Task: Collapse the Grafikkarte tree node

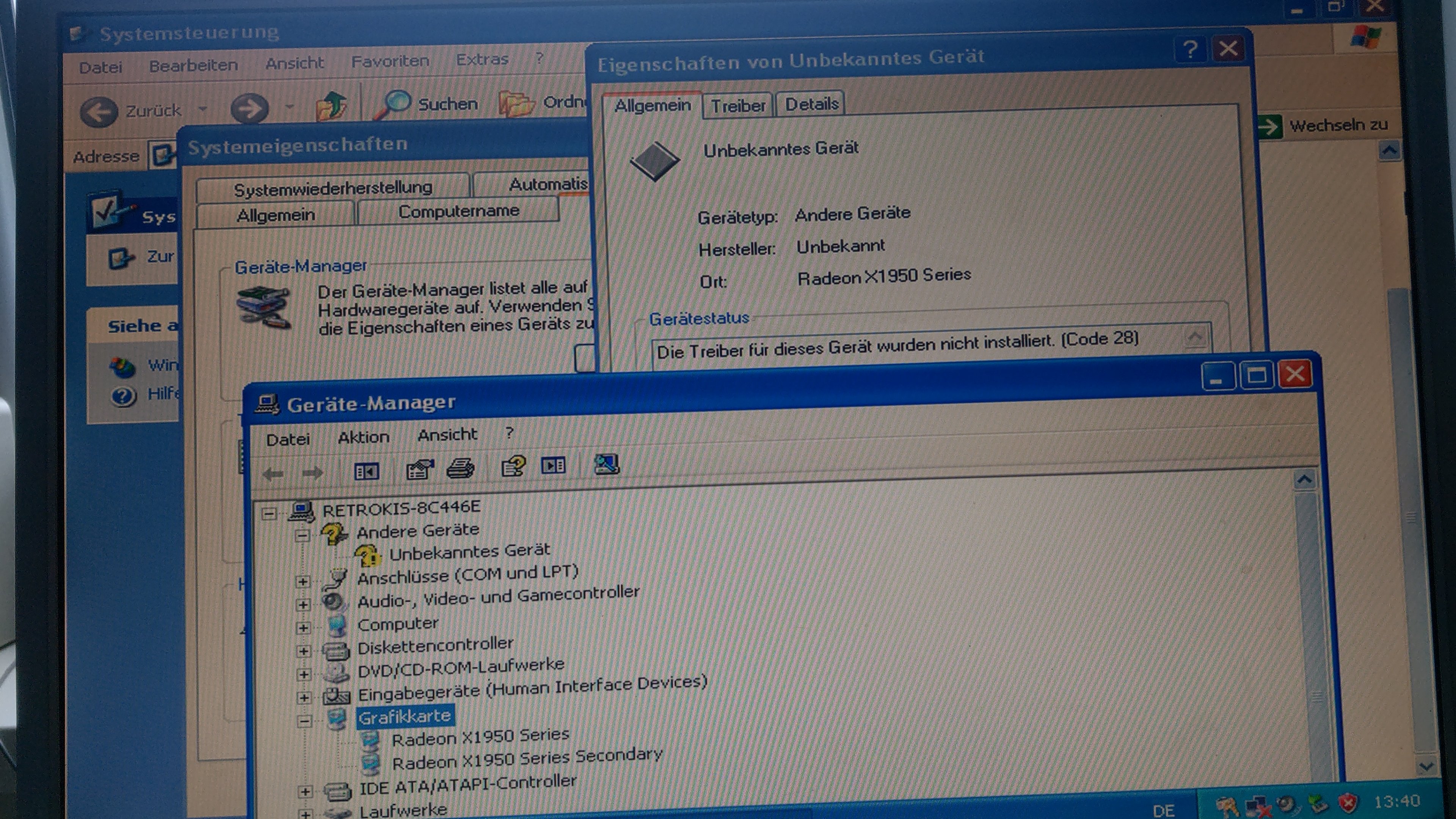Action: pos(304,721)
